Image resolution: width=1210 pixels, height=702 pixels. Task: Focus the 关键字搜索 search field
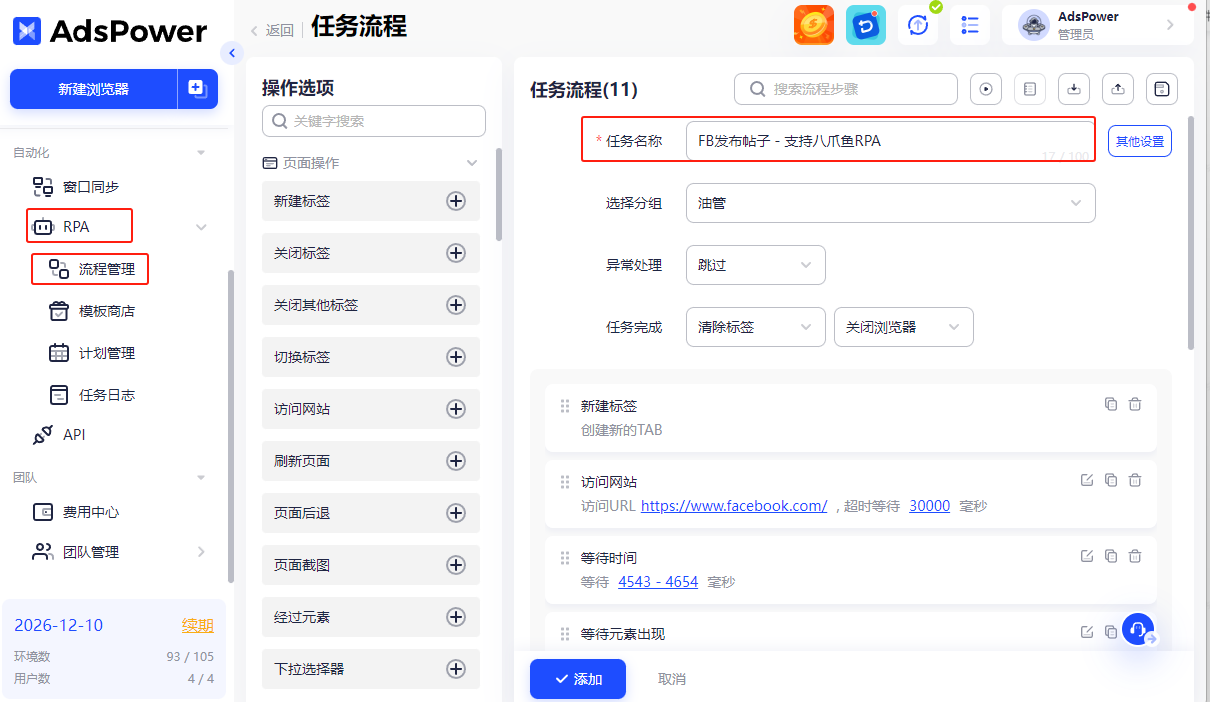374,121
